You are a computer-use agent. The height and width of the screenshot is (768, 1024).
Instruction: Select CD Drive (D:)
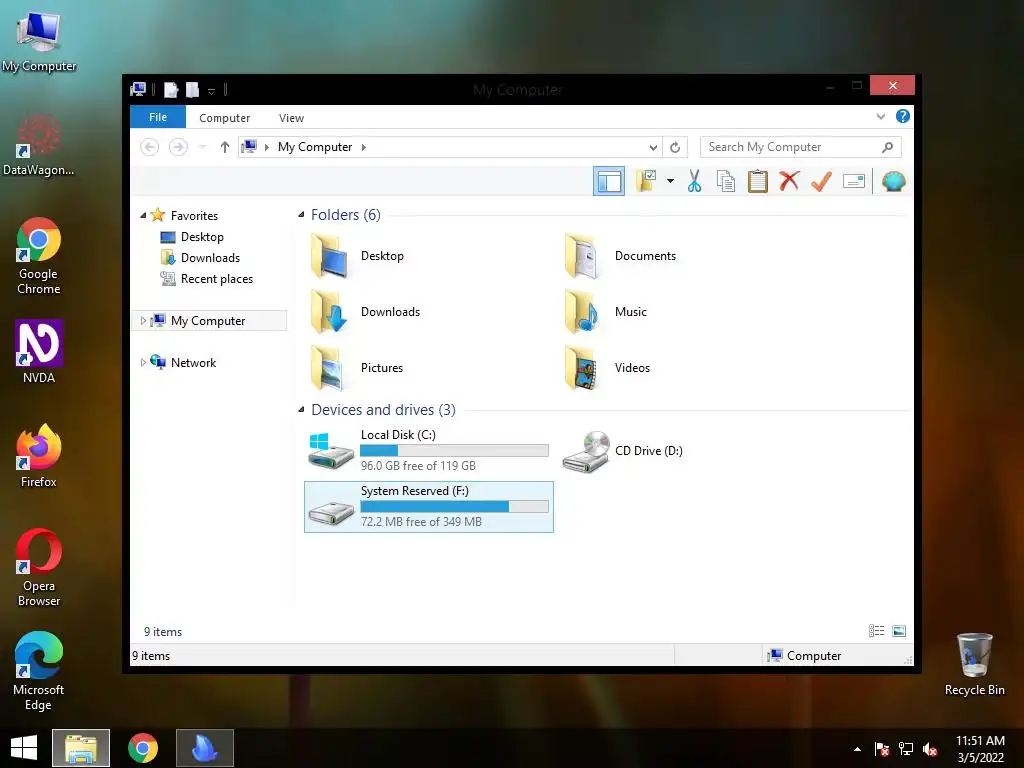pyautogui.click(x=623, y=451)
